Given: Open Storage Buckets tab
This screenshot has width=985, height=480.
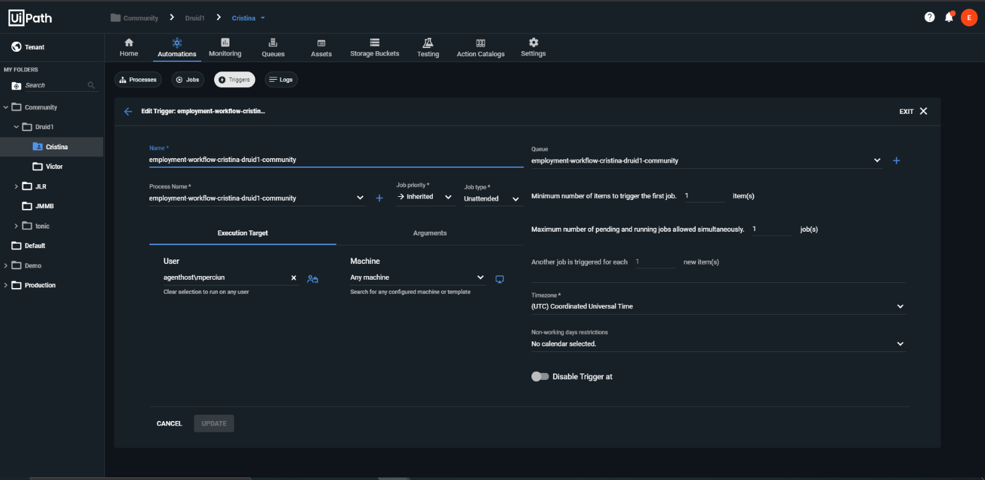Looking at the screenshot, I should tap(374, 48).
